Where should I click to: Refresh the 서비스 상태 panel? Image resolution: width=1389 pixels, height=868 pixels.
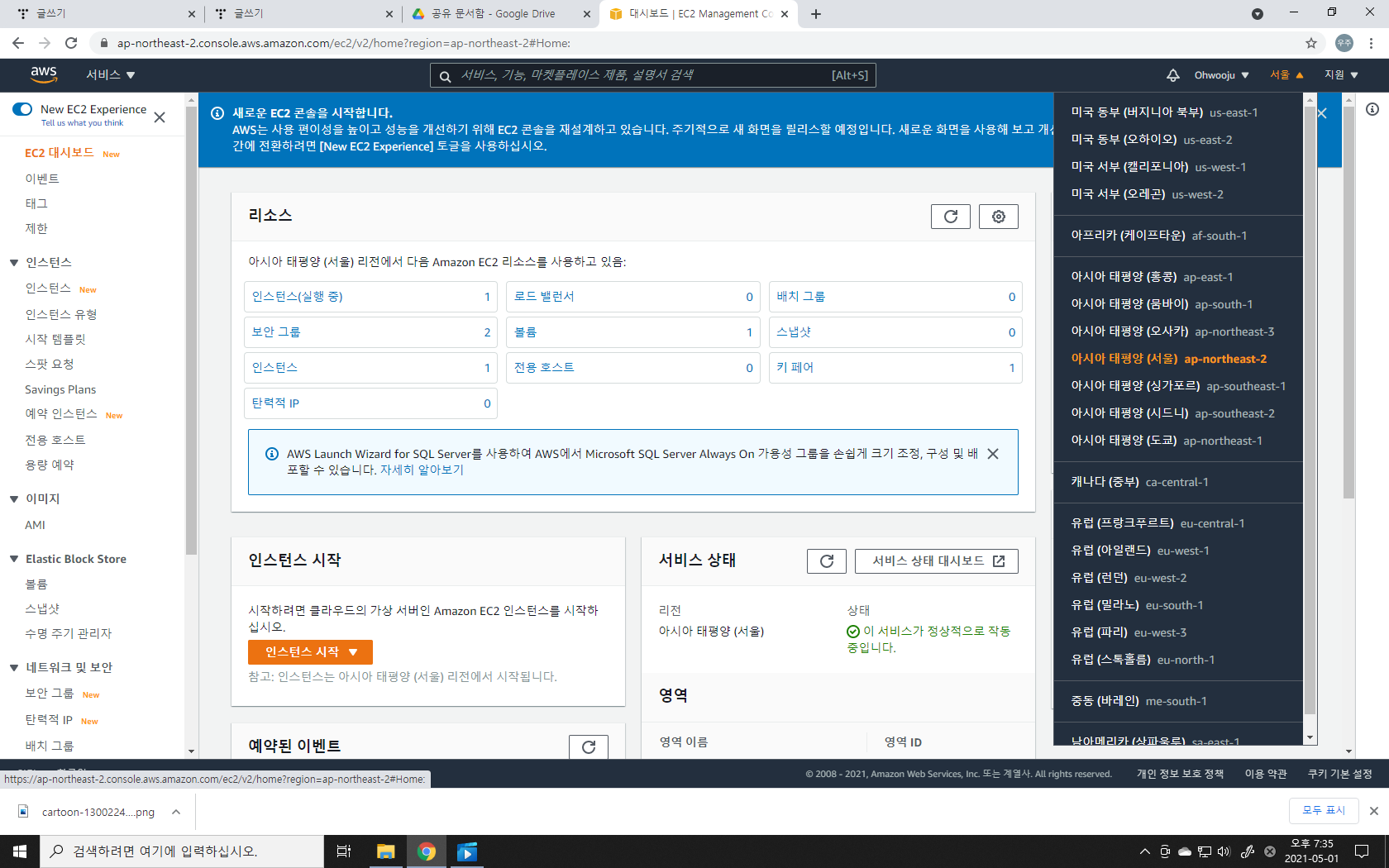pyautogui.click(x=827, y=561)
